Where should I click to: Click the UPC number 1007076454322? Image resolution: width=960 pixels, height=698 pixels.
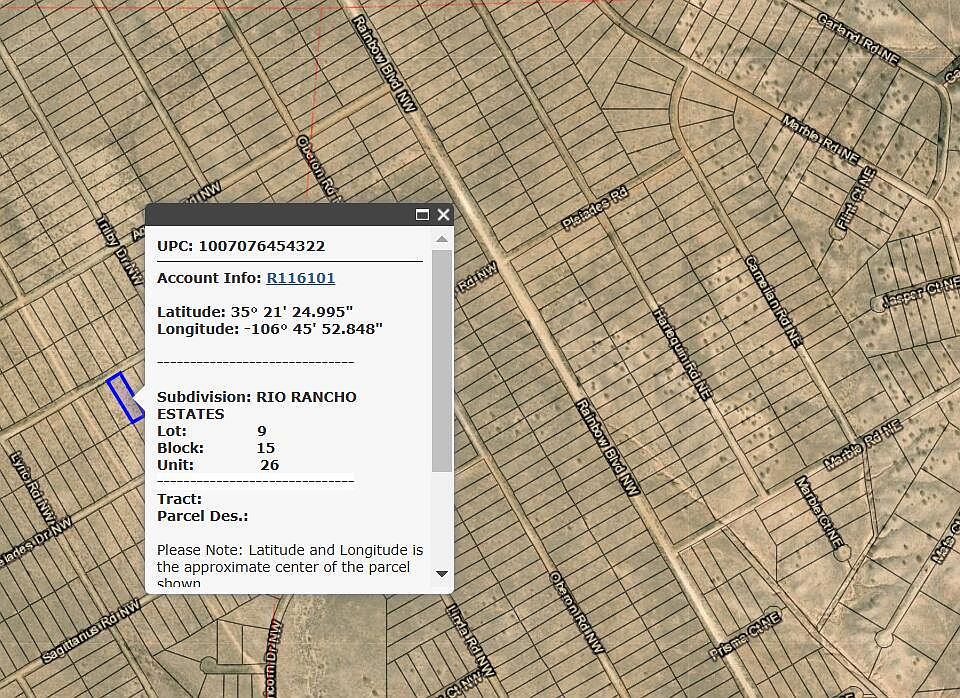[x=261, y=246]
